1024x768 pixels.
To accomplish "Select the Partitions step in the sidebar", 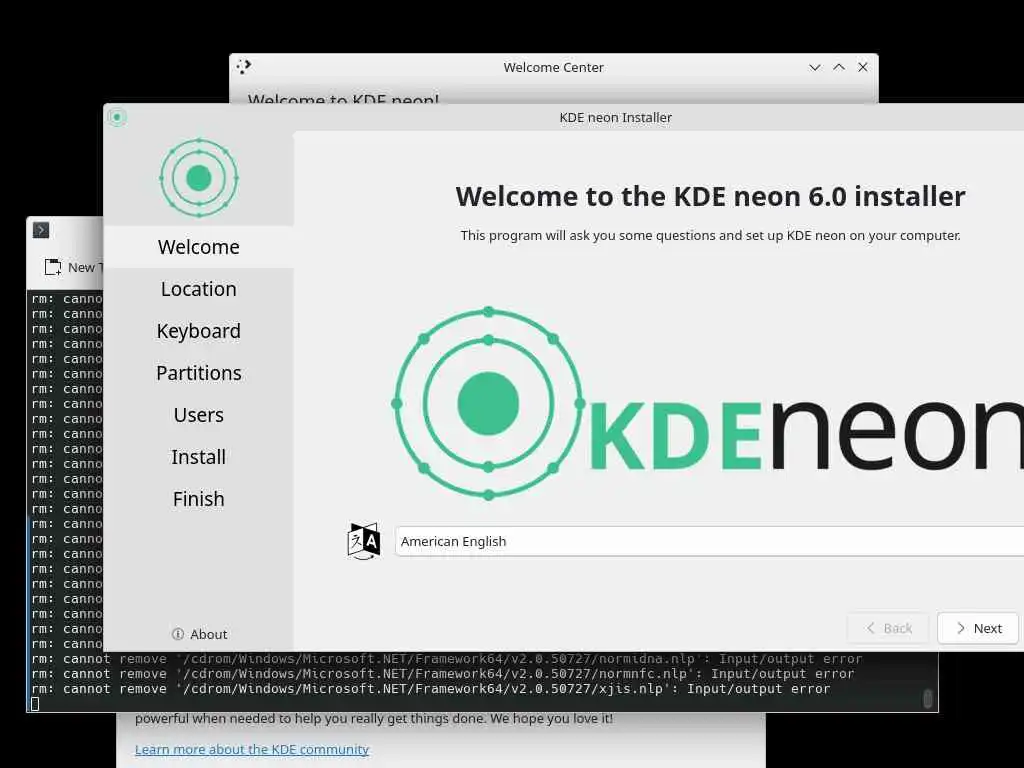I will click(x=199, y=373).
